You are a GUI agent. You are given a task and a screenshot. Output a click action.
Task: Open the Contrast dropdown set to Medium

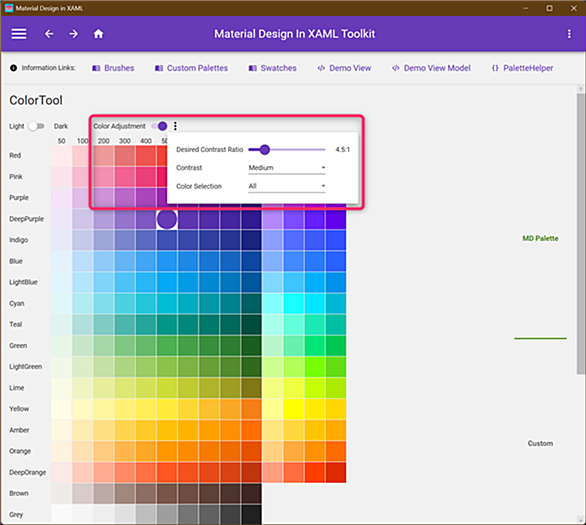click(x=287, y=168)
